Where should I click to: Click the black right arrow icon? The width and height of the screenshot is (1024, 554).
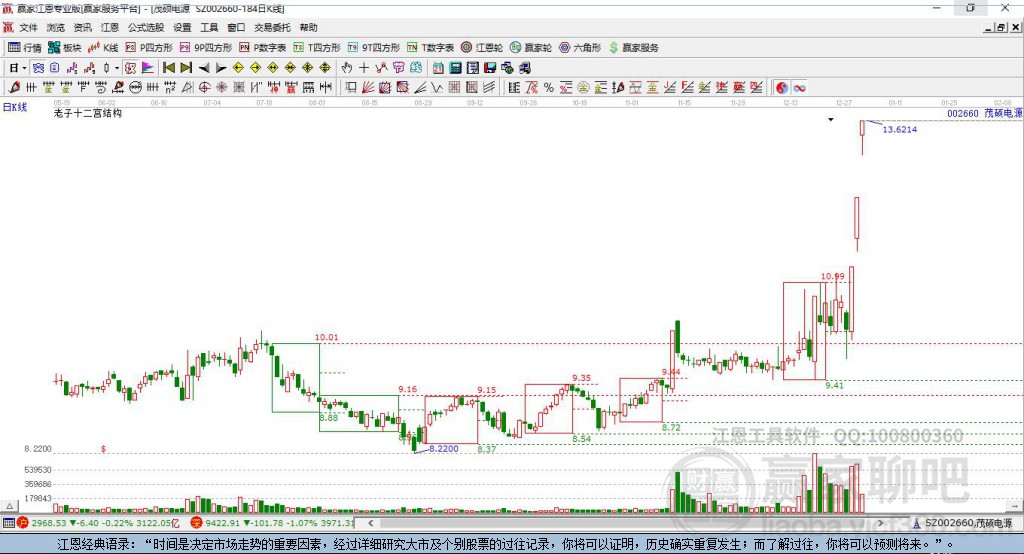click(221, 68)
